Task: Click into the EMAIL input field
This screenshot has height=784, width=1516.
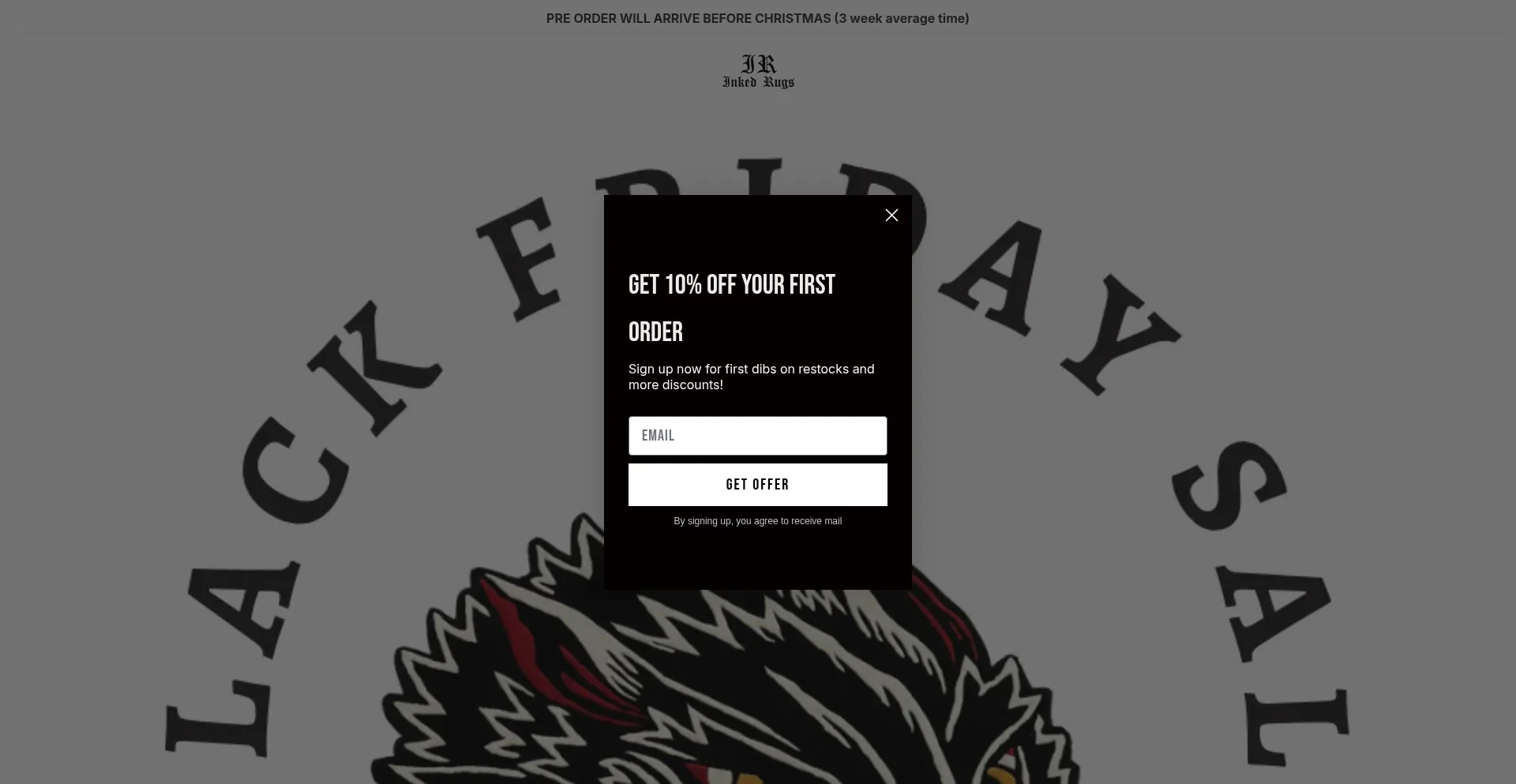Action: click(x=757, y=436)
